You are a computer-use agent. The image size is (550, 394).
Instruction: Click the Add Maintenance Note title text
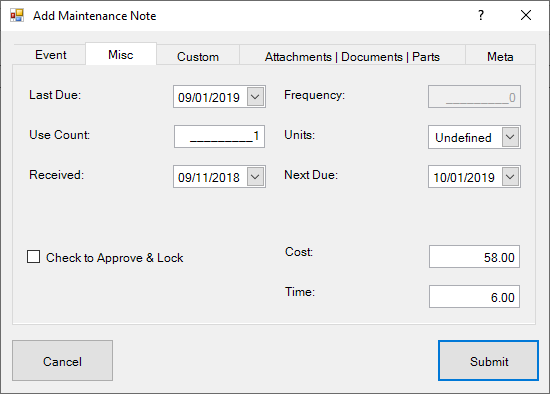(95, 16)
